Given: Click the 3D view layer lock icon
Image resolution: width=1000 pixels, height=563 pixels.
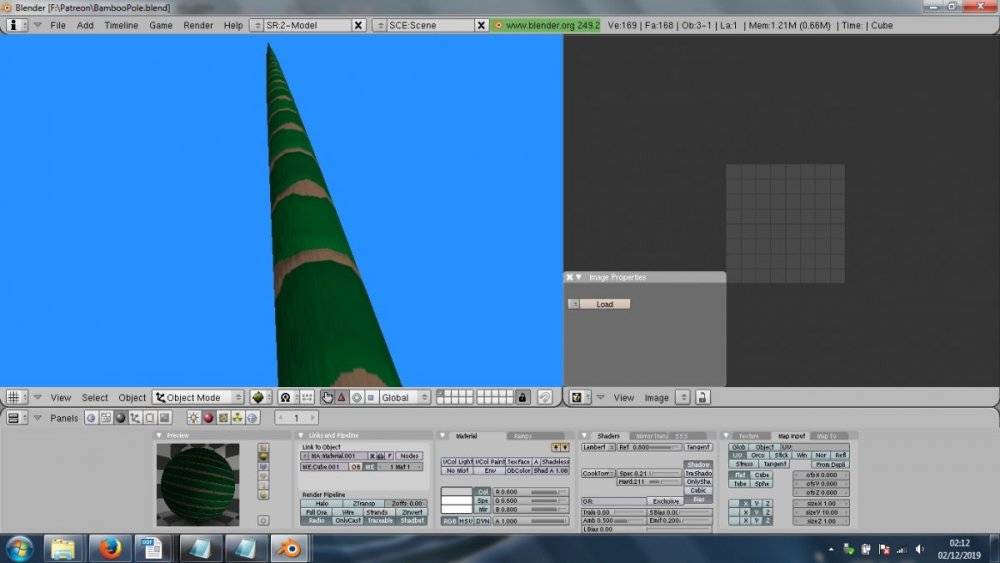Looking at the screenshot, I should pos(522,397).
